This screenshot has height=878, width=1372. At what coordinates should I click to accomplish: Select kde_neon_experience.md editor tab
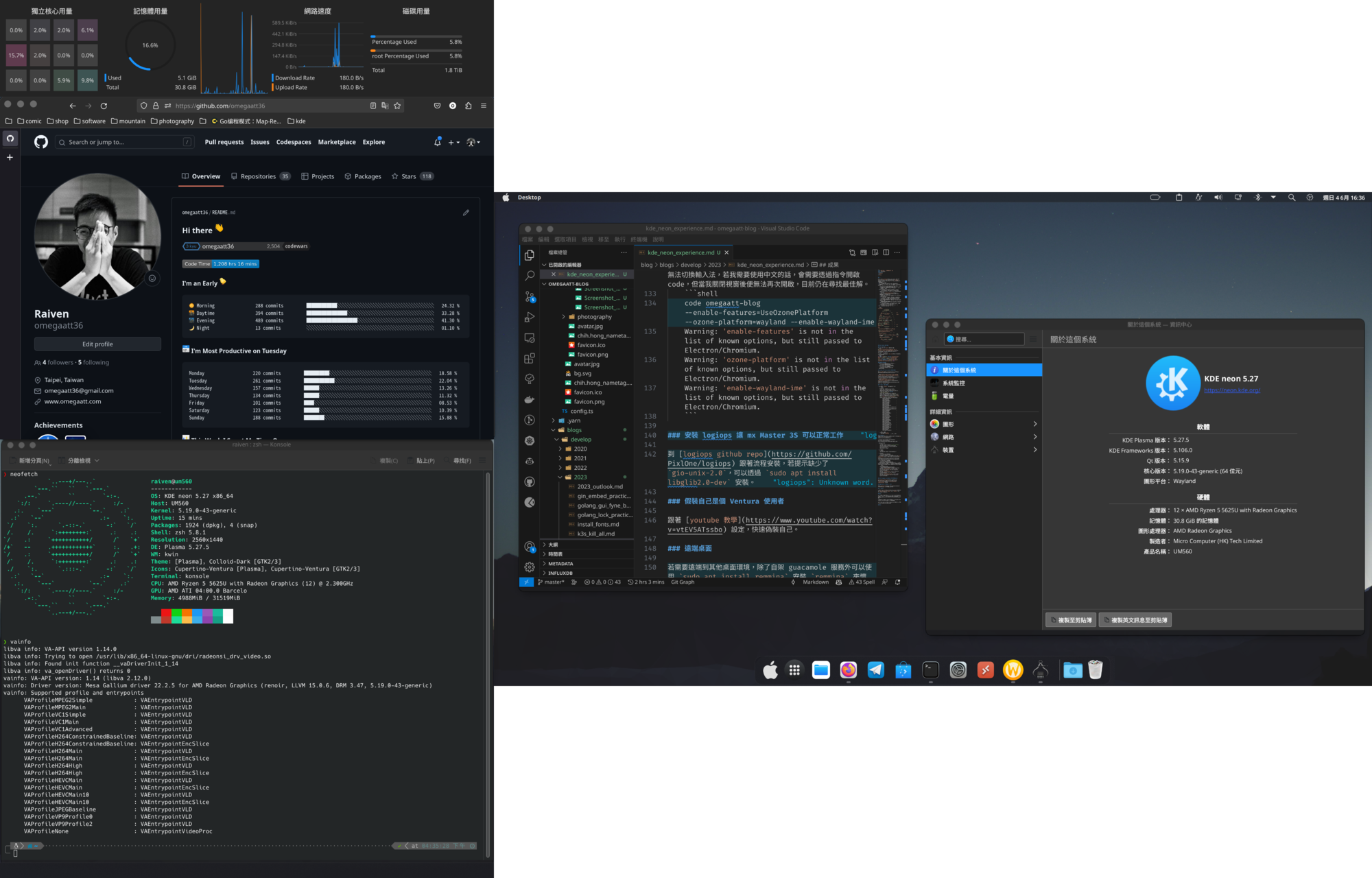tap(683, 252)
